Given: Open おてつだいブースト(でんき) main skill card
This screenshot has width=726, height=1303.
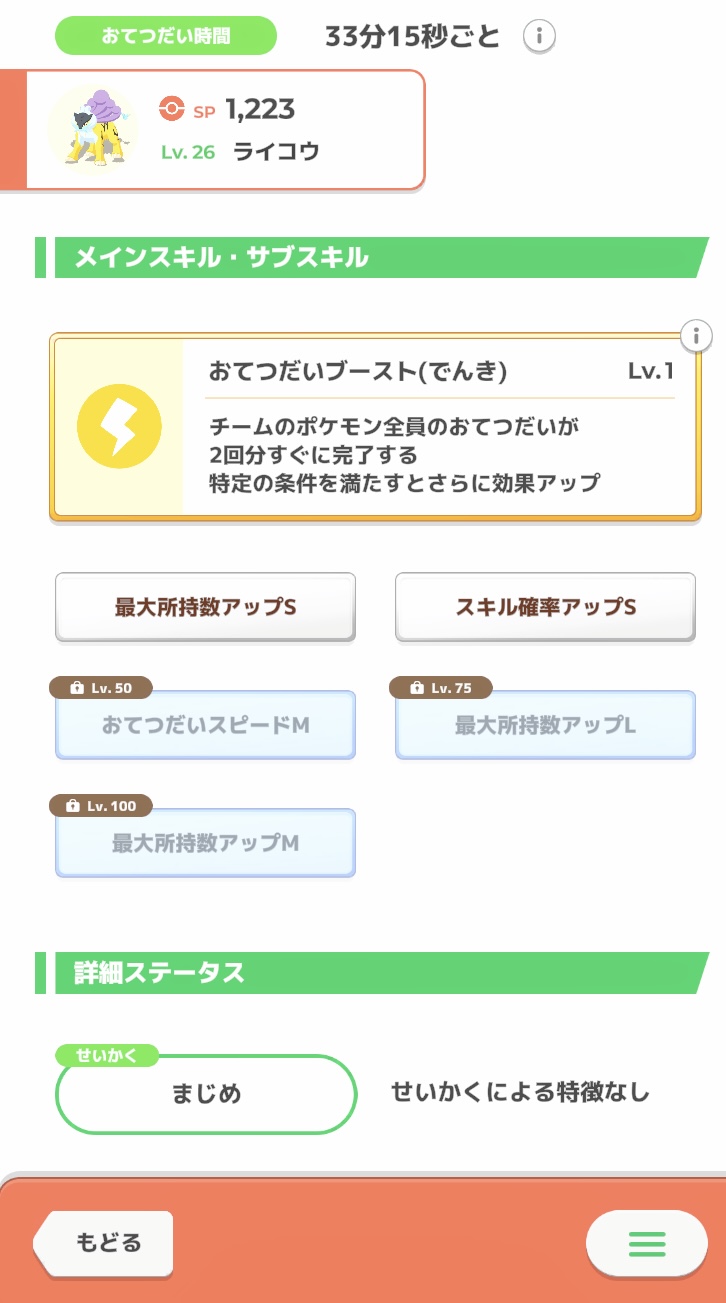Looking at the screenshot, I should [375, 427].
